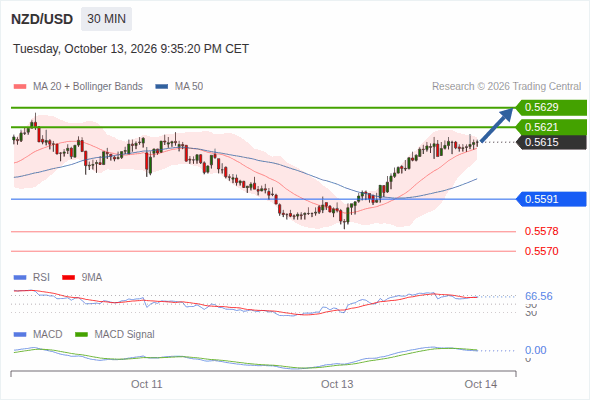The image size is (590, 400).
Task: Click the 0.5570 red support value
Action: (x=541, y=251)
